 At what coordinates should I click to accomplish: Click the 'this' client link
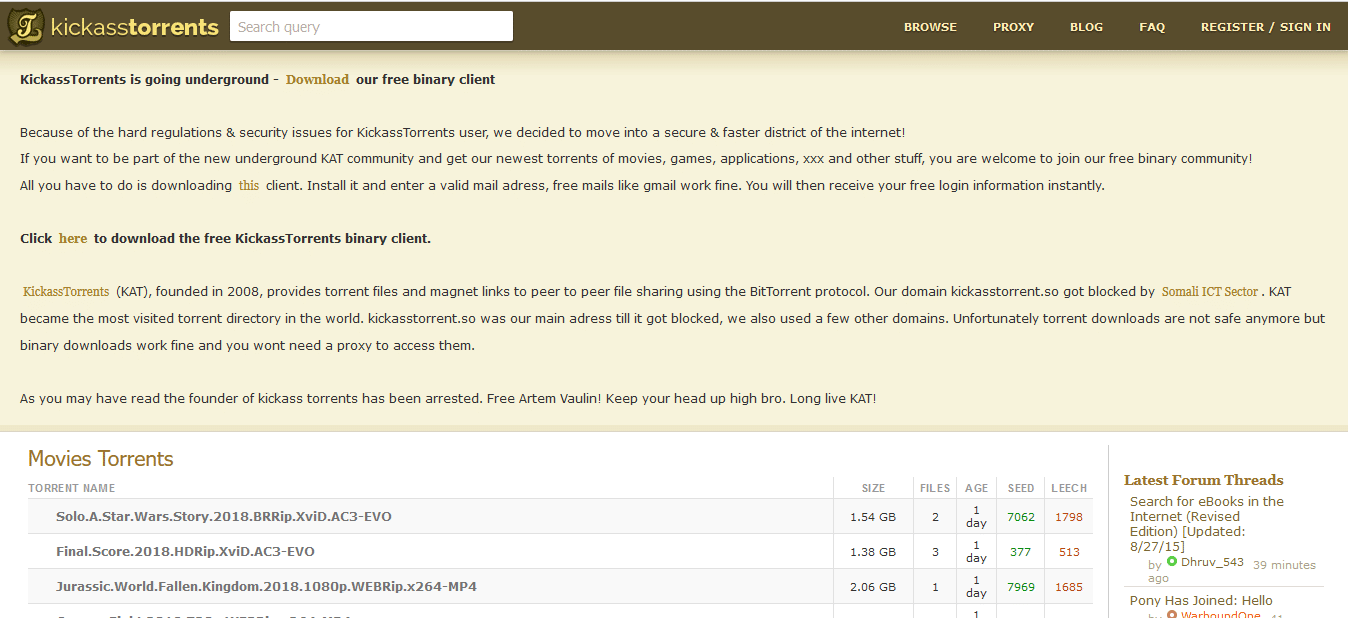(248, 185)
